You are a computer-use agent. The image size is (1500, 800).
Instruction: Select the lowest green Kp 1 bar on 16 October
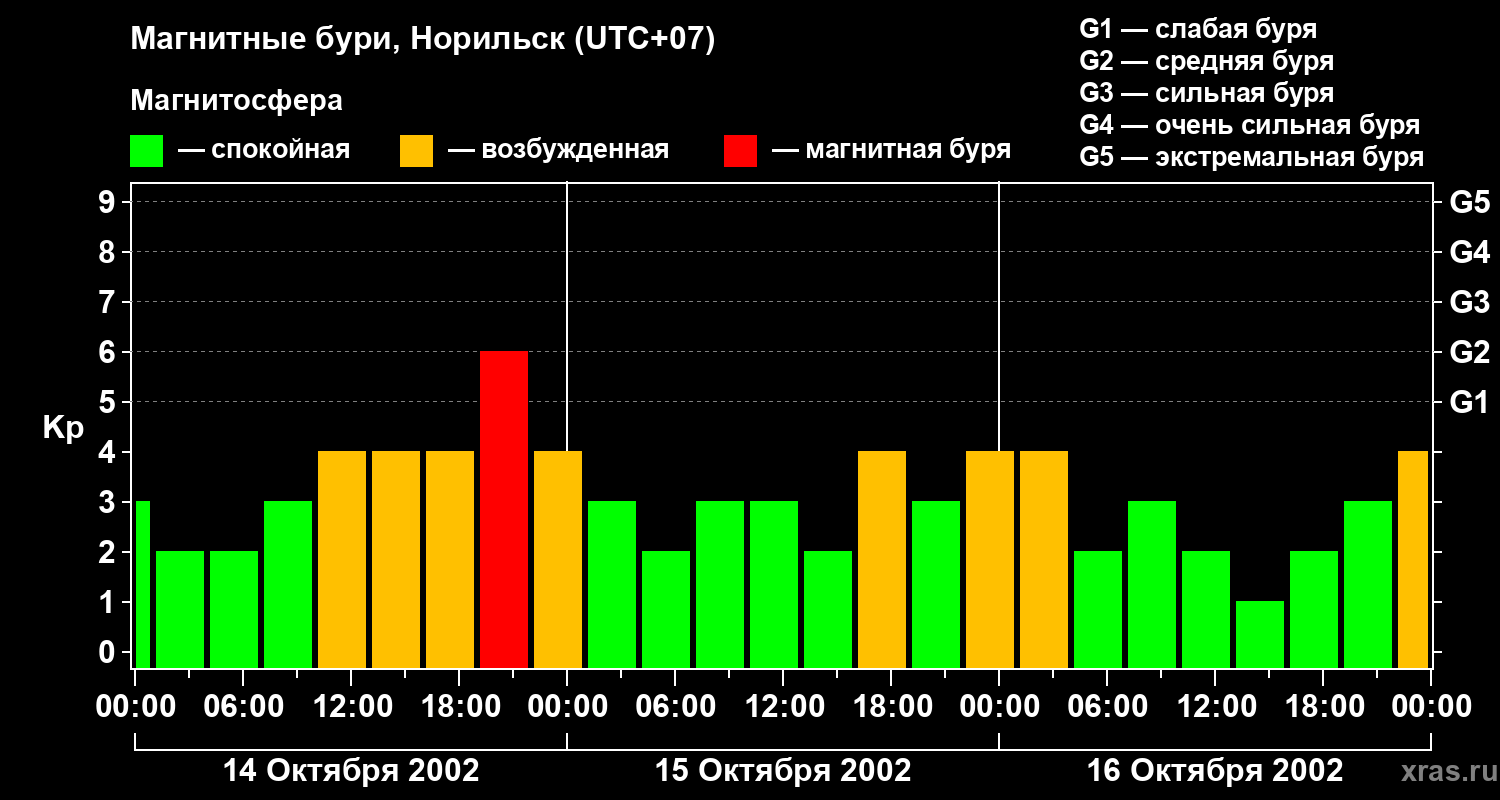coord(1260,634)
